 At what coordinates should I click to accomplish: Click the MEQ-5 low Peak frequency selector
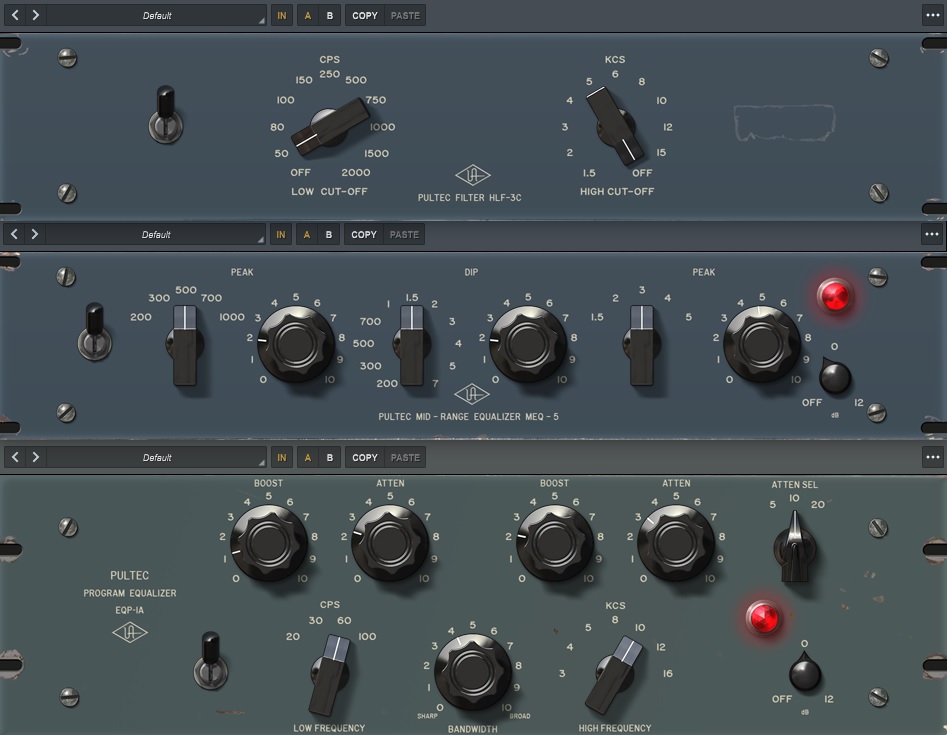[185, 345]
